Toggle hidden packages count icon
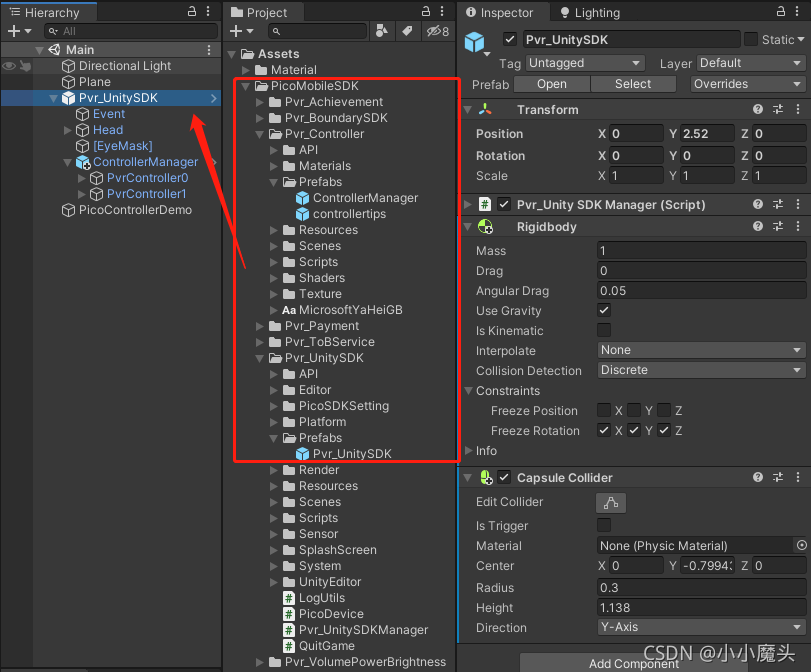The height and width of the screenshot is (672, 811). [438, 31]
